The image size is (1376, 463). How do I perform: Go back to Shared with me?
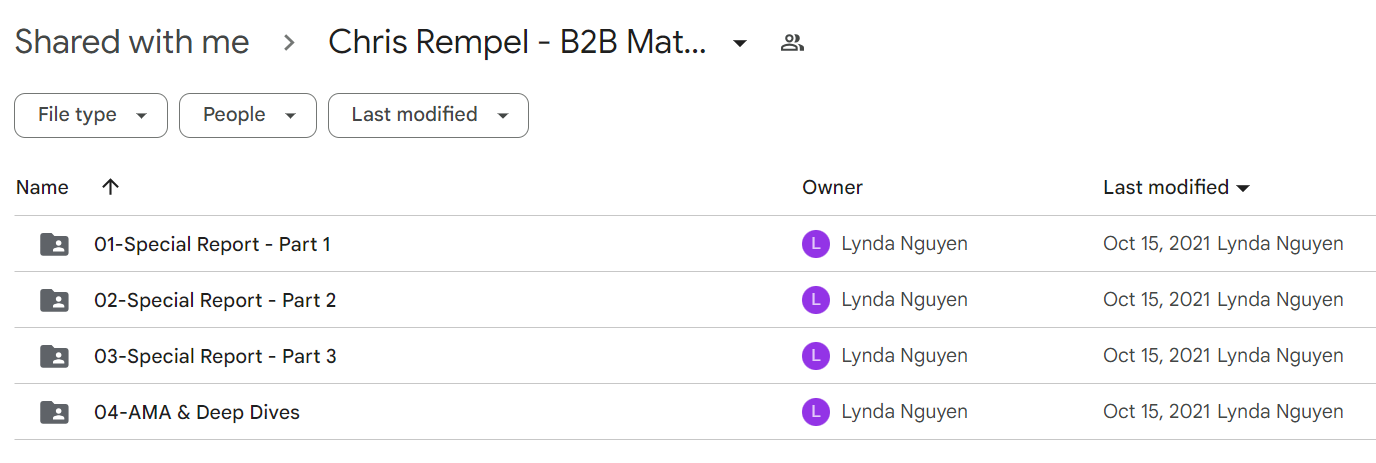point(132,42)
